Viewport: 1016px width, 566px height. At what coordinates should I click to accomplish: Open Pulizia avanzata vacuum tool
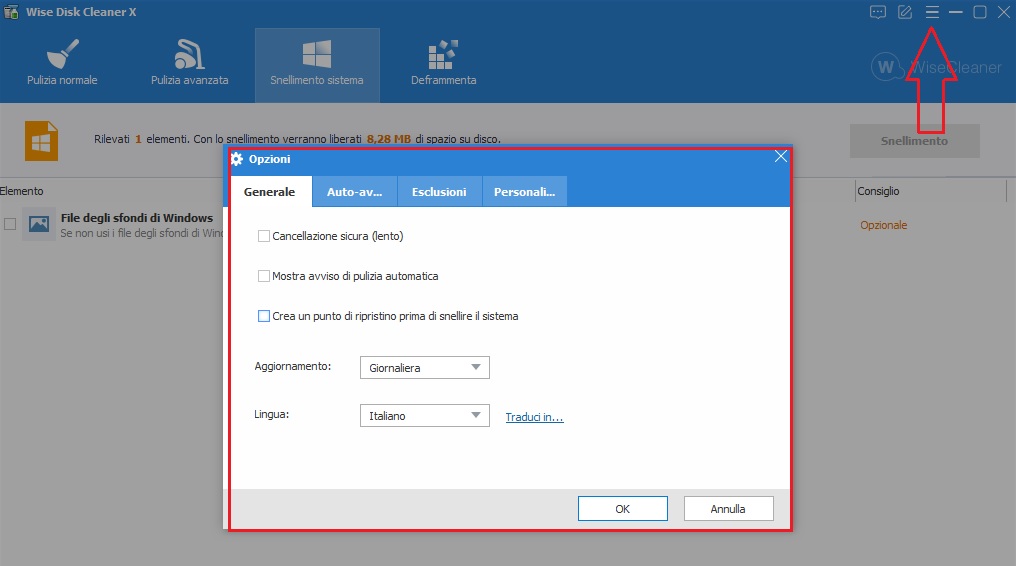coord(189,63)
